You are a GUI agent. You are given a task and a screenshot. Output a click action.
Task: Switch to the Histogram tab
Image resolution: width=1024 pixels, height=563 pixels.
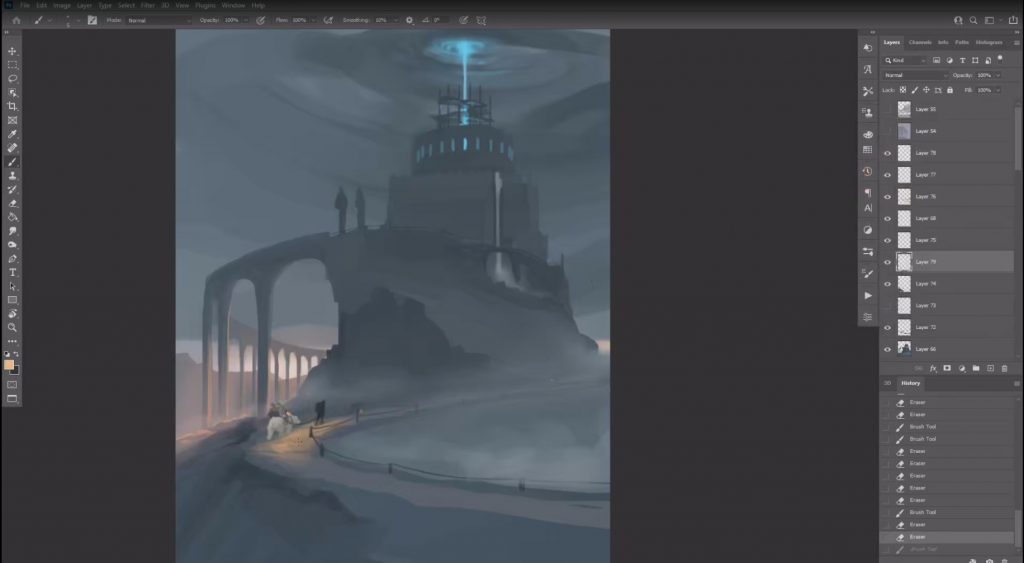(989, 42)
